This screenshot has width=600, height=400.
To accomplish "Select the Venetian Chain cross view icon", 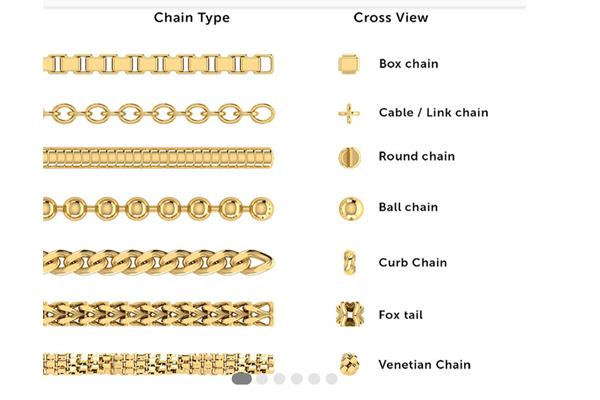I will point(349,364).
